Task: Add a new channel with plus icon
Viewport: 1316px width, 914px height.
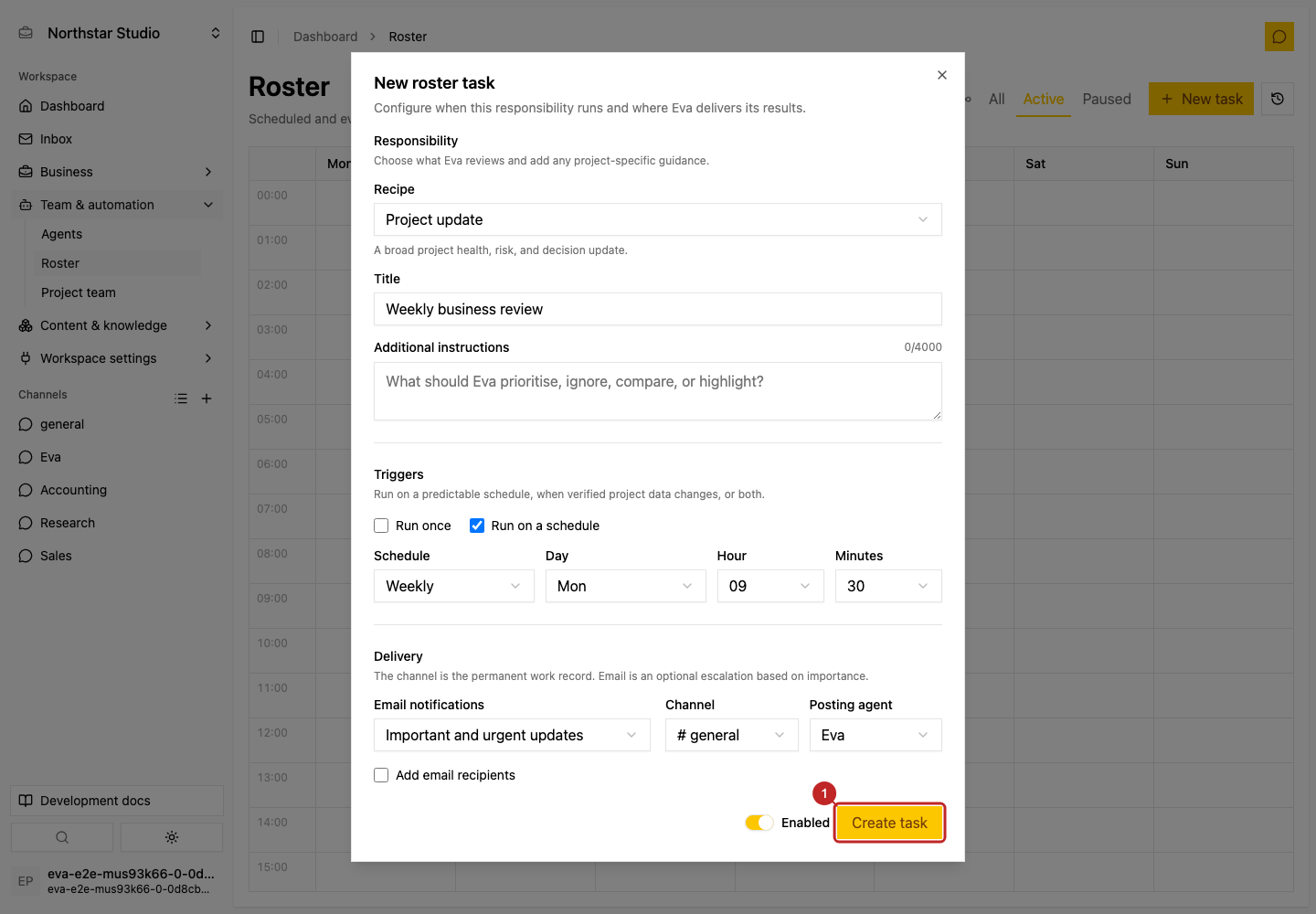Action: click(x=207, y=399)
